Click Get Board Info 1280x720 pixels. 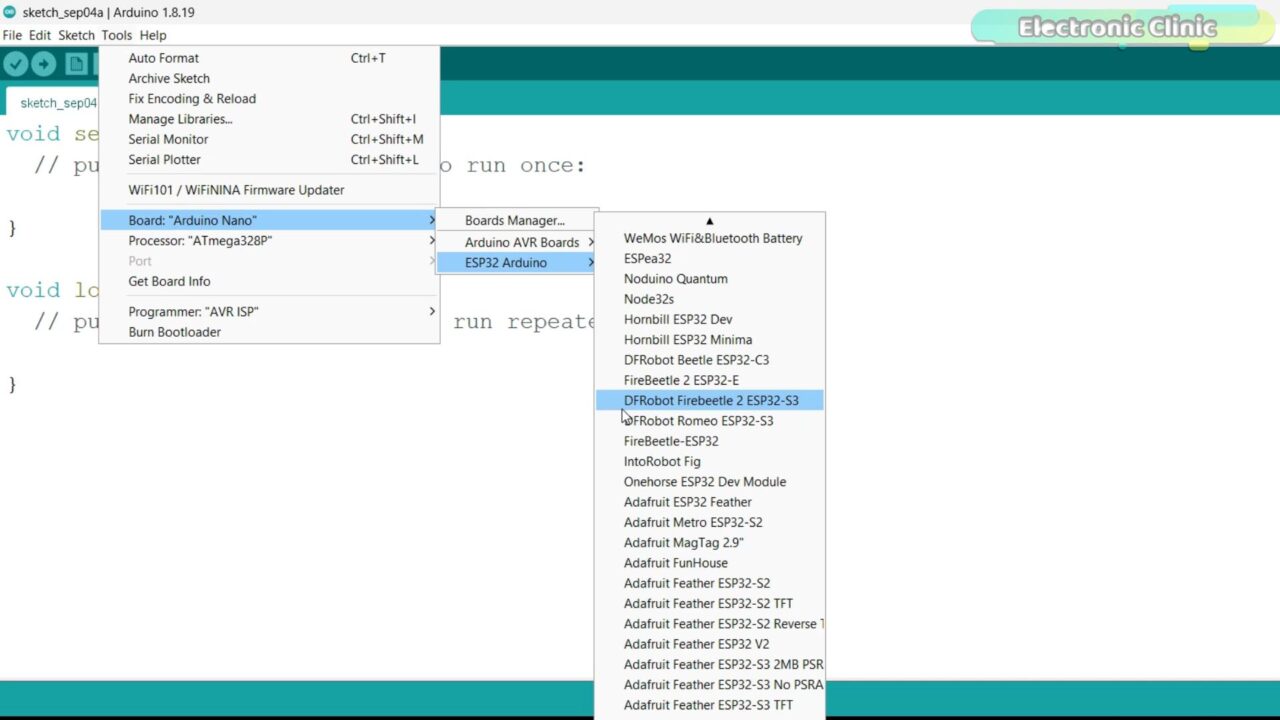(269, 281)
